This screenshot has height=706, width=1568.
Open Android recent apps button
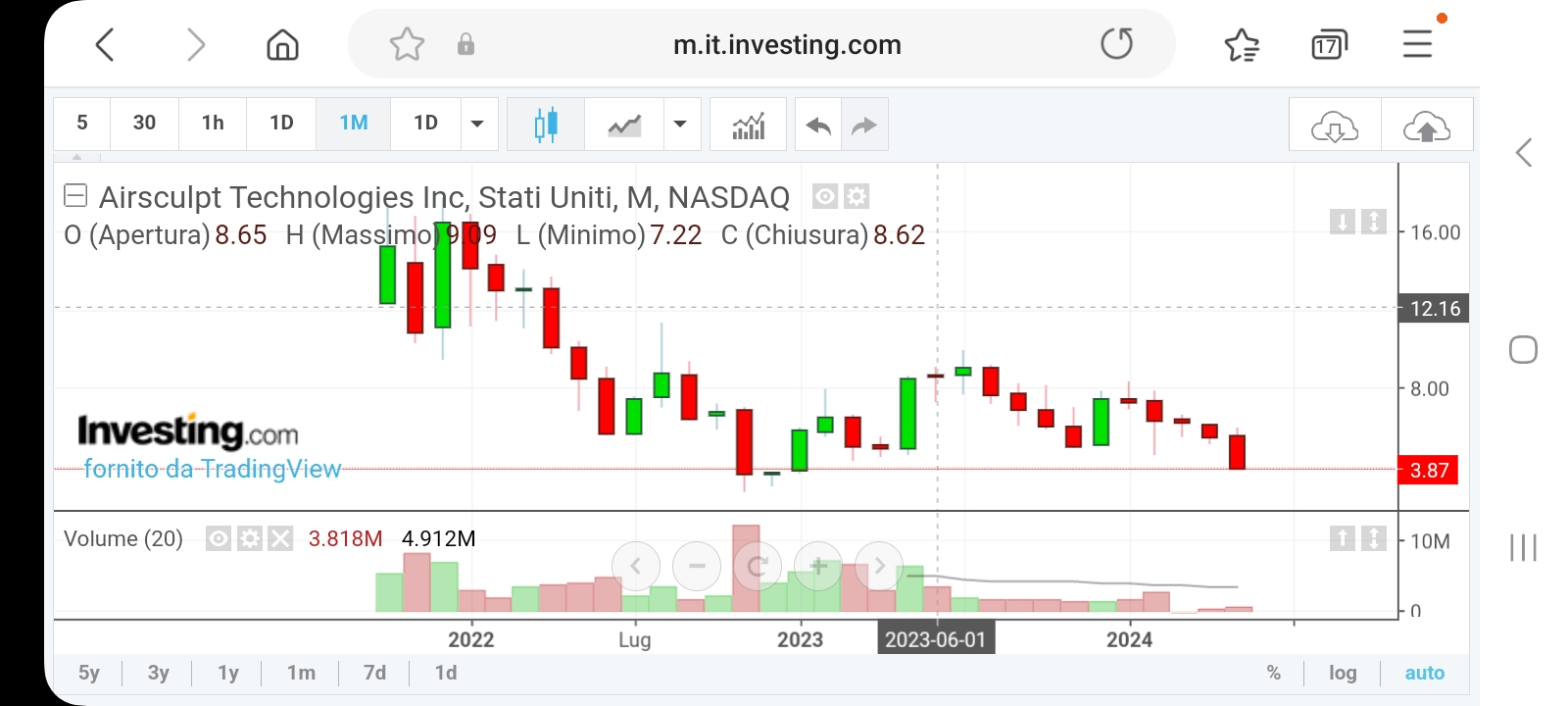point(1523,547)
